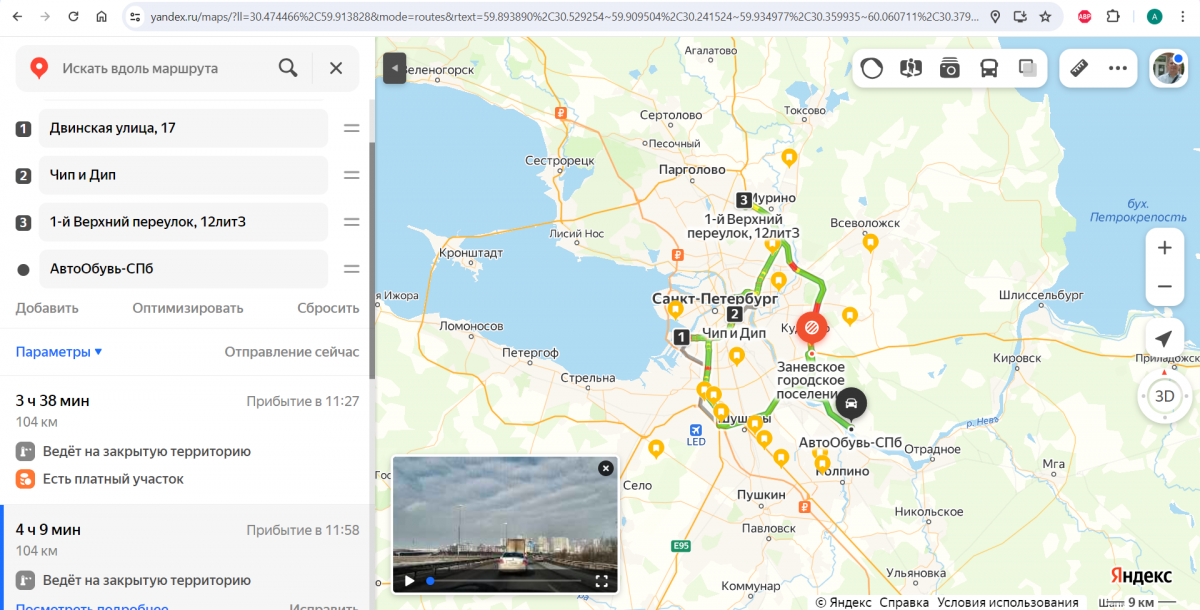Click waypoint marker 1 on the map

(x=681, y=337)
